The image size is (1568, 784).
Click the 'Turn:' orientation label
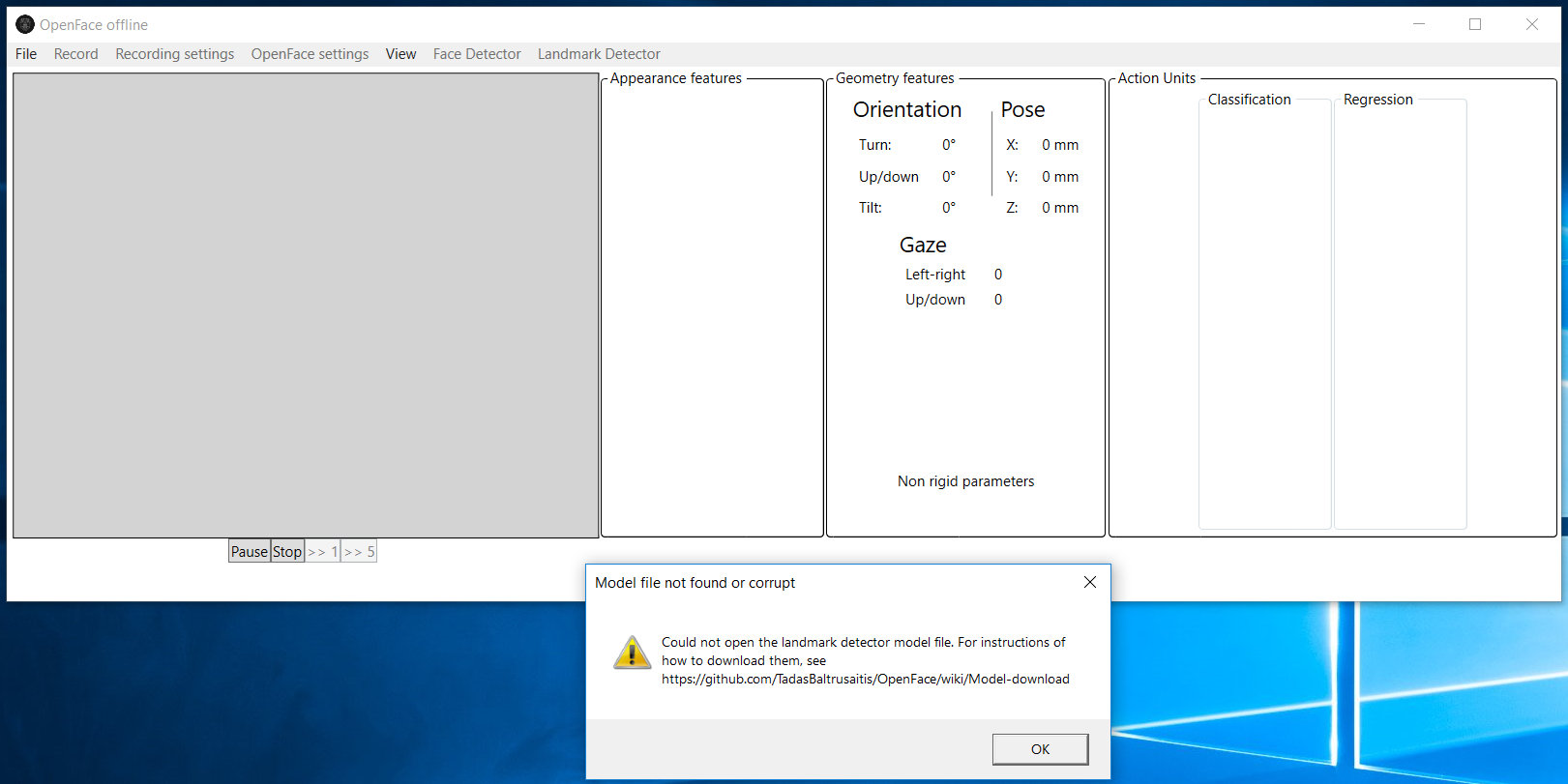pos(875,145)
